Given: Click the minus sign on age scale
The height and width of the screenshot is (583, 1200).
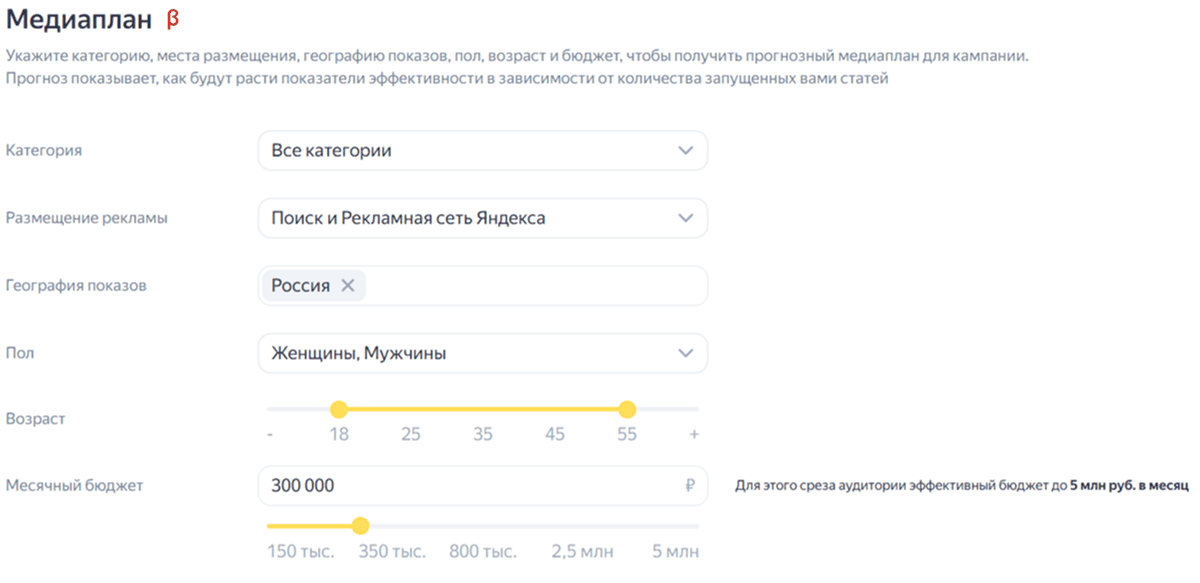Looking at the screenshot, I should coord(269,434).
